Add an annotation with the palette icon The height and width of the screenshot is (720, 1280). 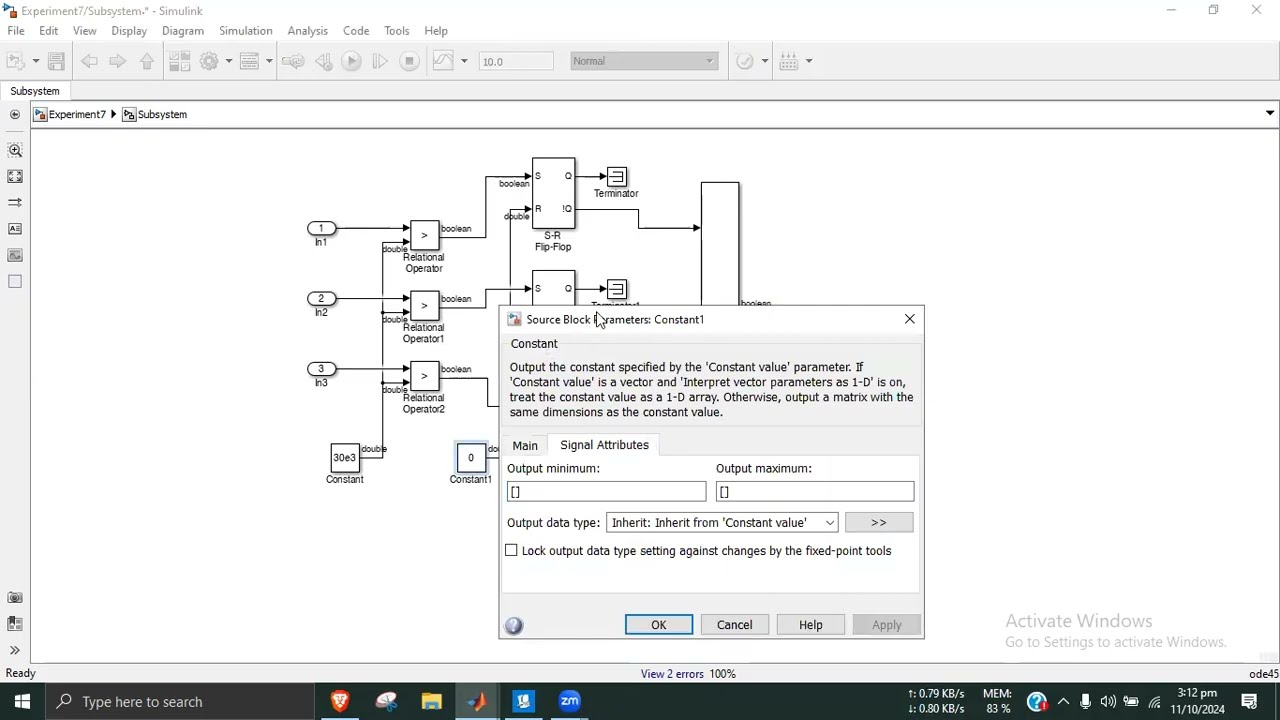coord(15,229)
